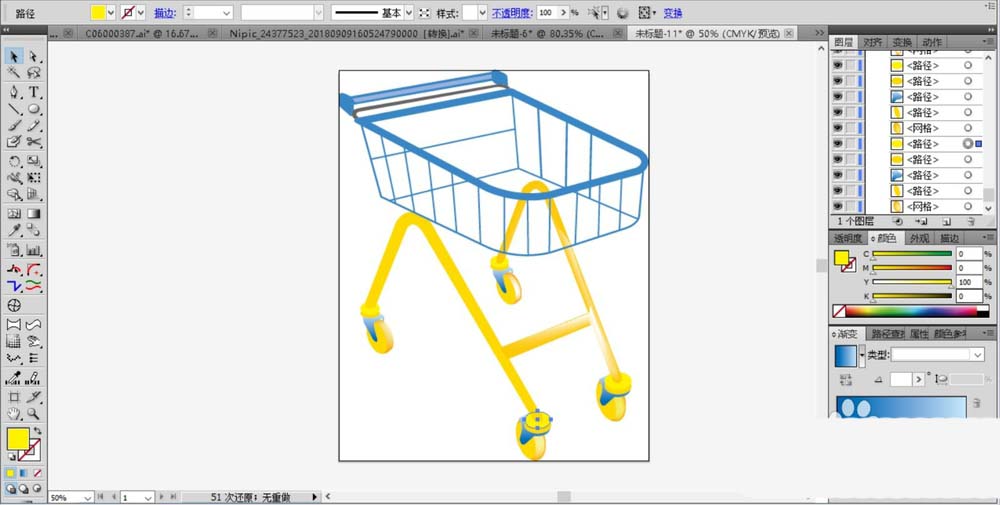This screenshot has height=505, width=1000.
Task: Select the Artboard tool
Action: (14, 397)
